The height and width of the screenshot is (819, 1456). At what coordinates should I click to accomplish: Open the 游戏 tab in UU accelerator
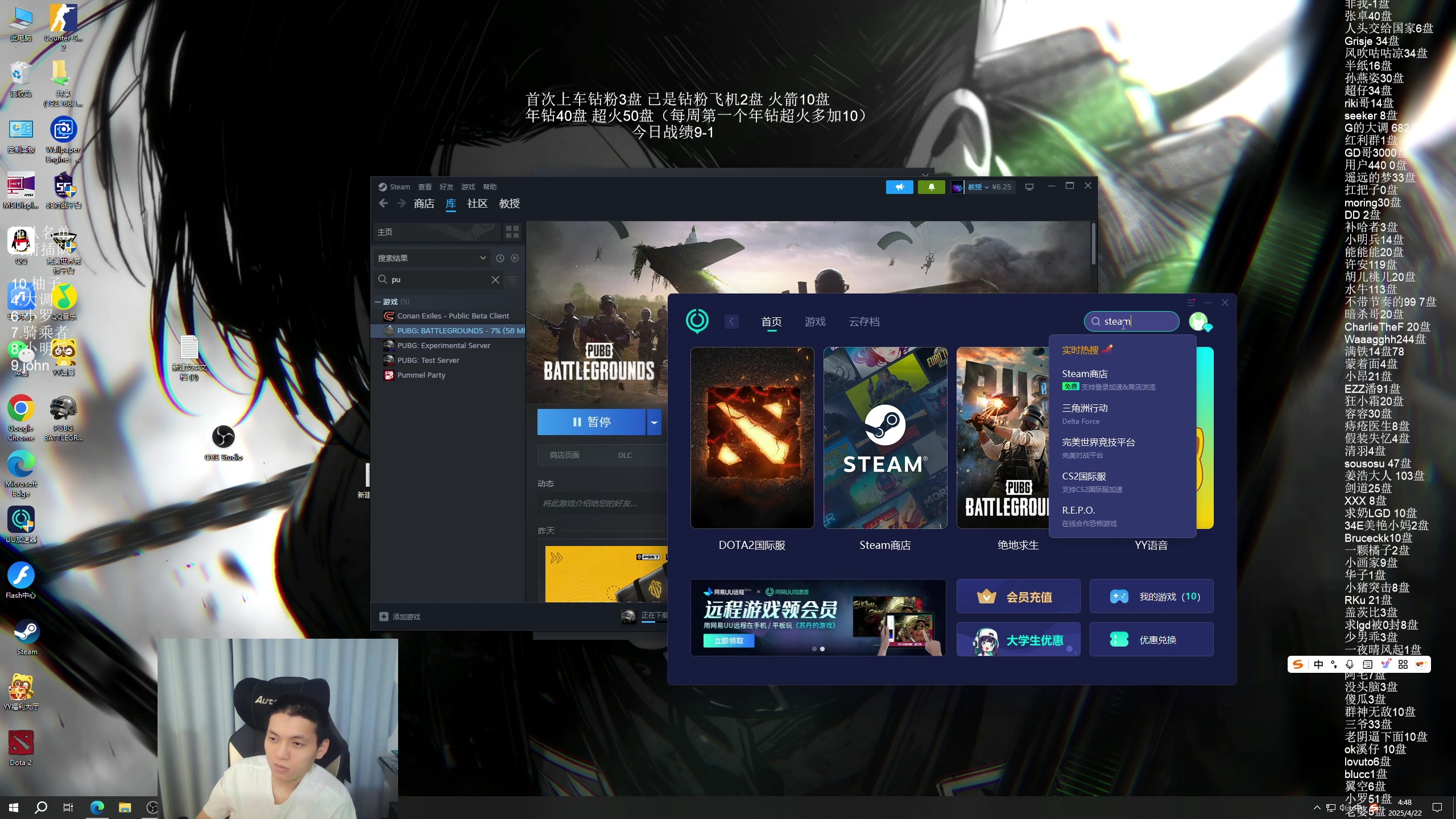(x=815, y=322)
